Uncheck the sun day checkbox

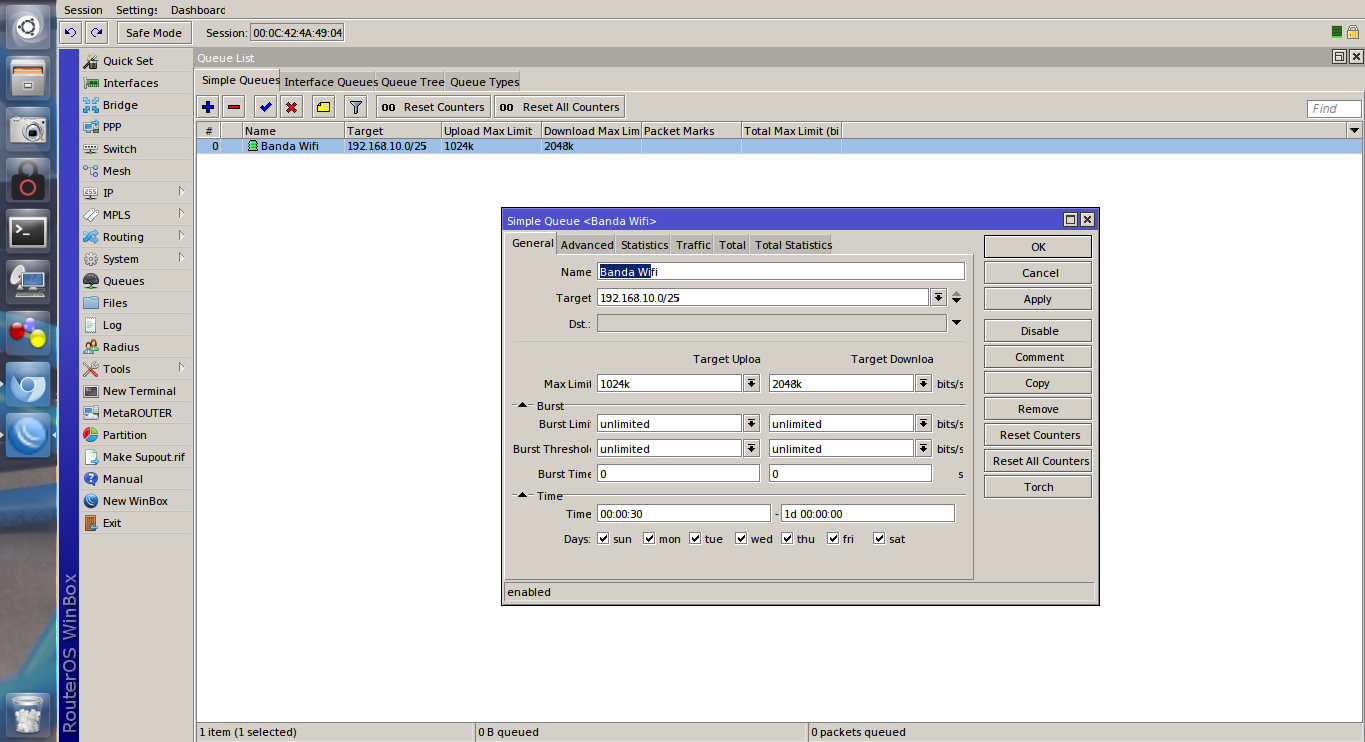point(603,539)
